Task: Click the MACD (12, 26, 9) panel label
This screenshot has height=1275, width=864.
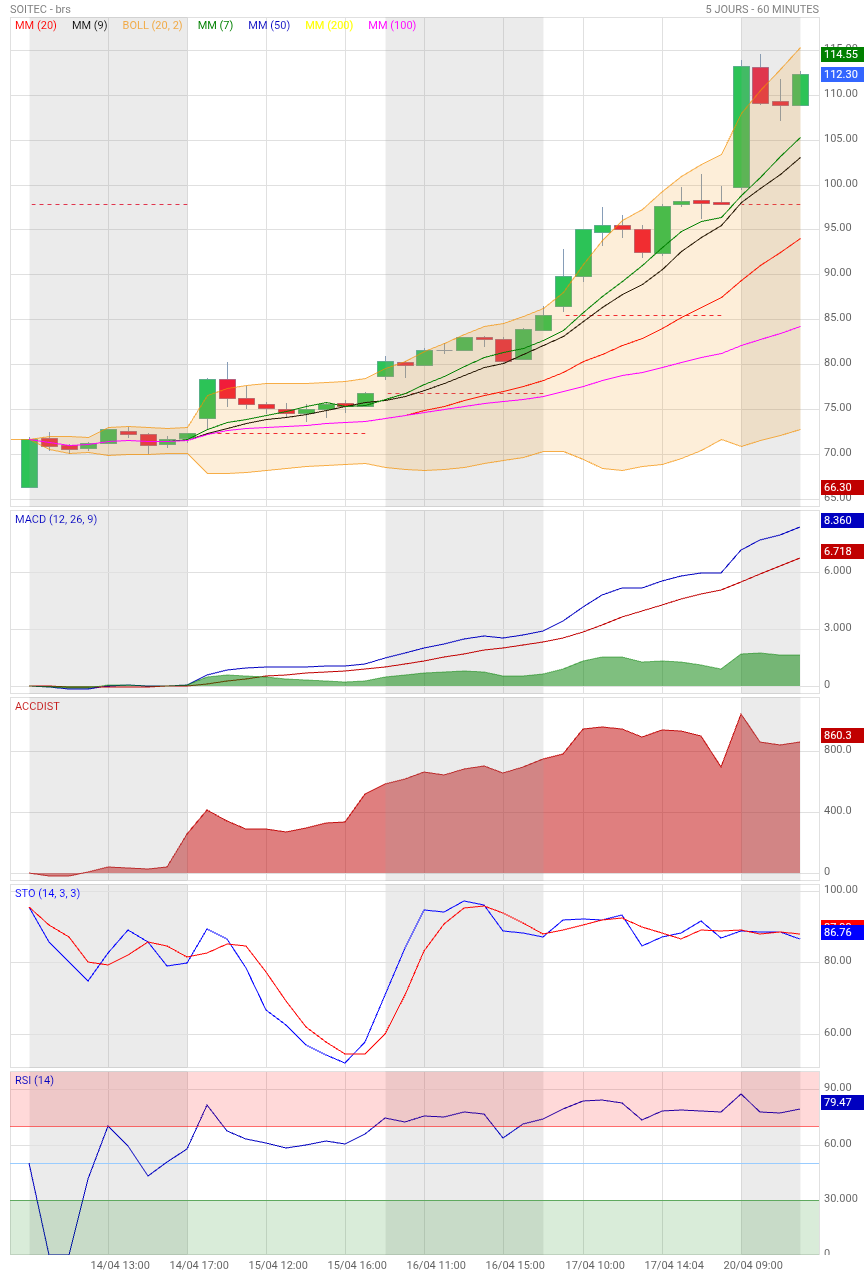Action: pos(56,519)
